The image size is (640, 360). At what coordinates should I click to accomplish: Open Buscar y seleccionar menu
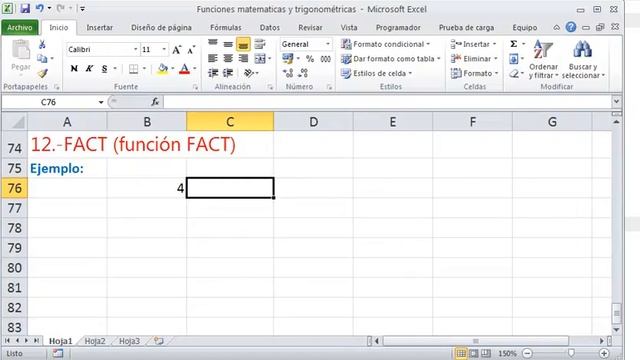click(583, 60)
